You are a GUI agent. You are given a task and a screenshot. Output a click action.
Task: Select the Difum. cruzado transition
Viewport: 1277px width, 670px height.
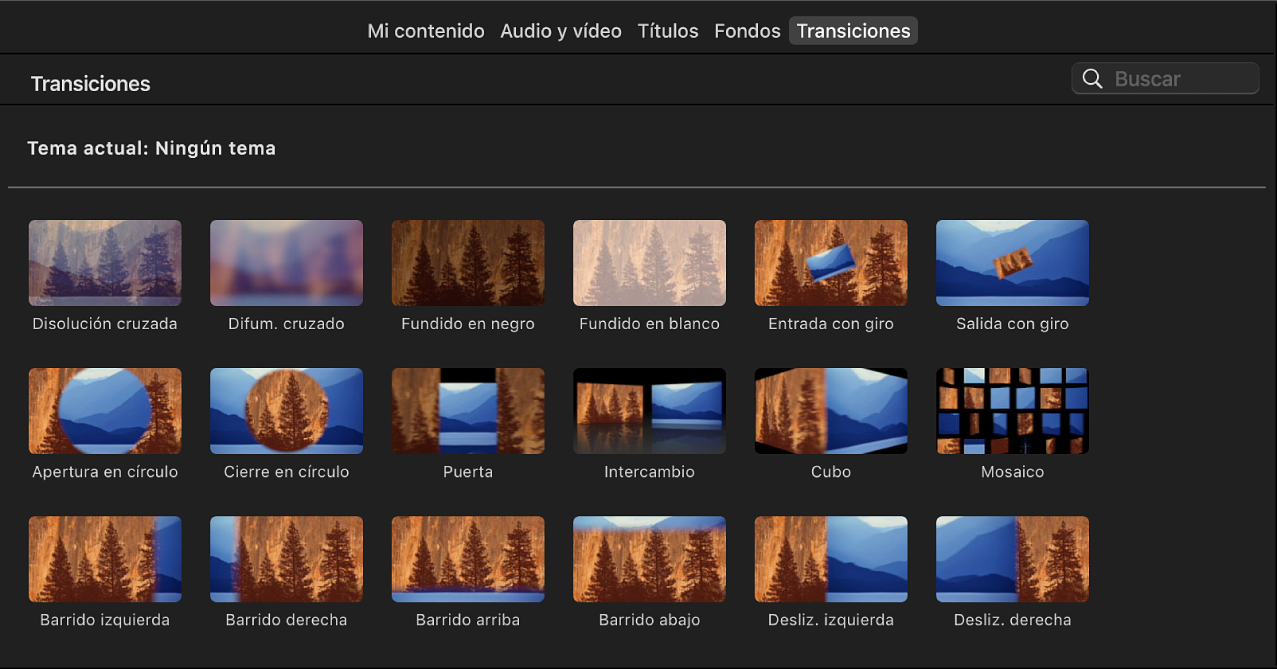click(286, 262)
